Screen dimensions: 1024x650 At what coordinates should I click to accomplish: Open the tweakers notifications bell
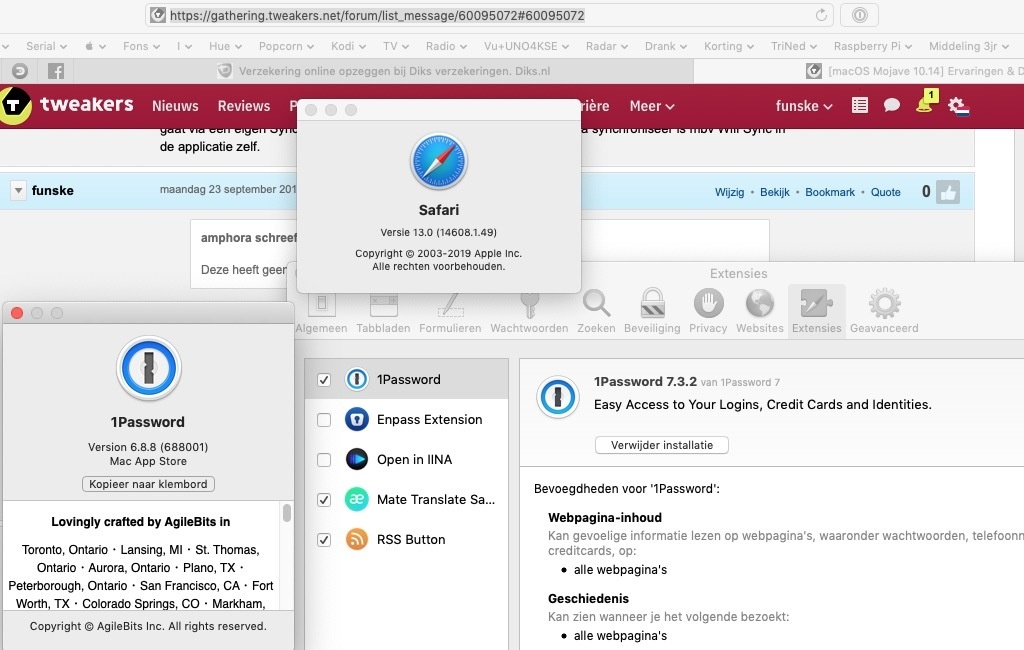926,103
